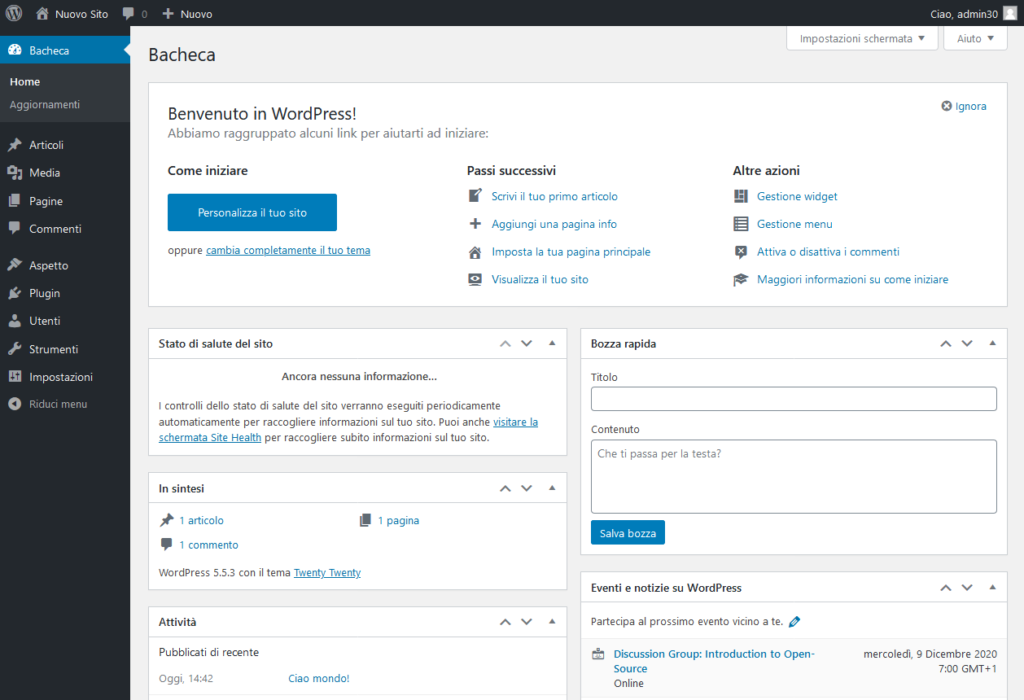Open comments bubble in top admin bar
Viewport: 1024px width, 700px height.
coord(129,13)
